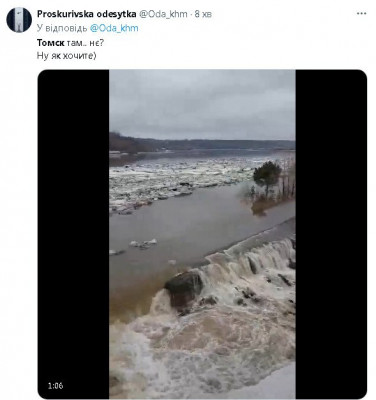Open Proskurivska odesytka's profile avatar

click(19, 20)
